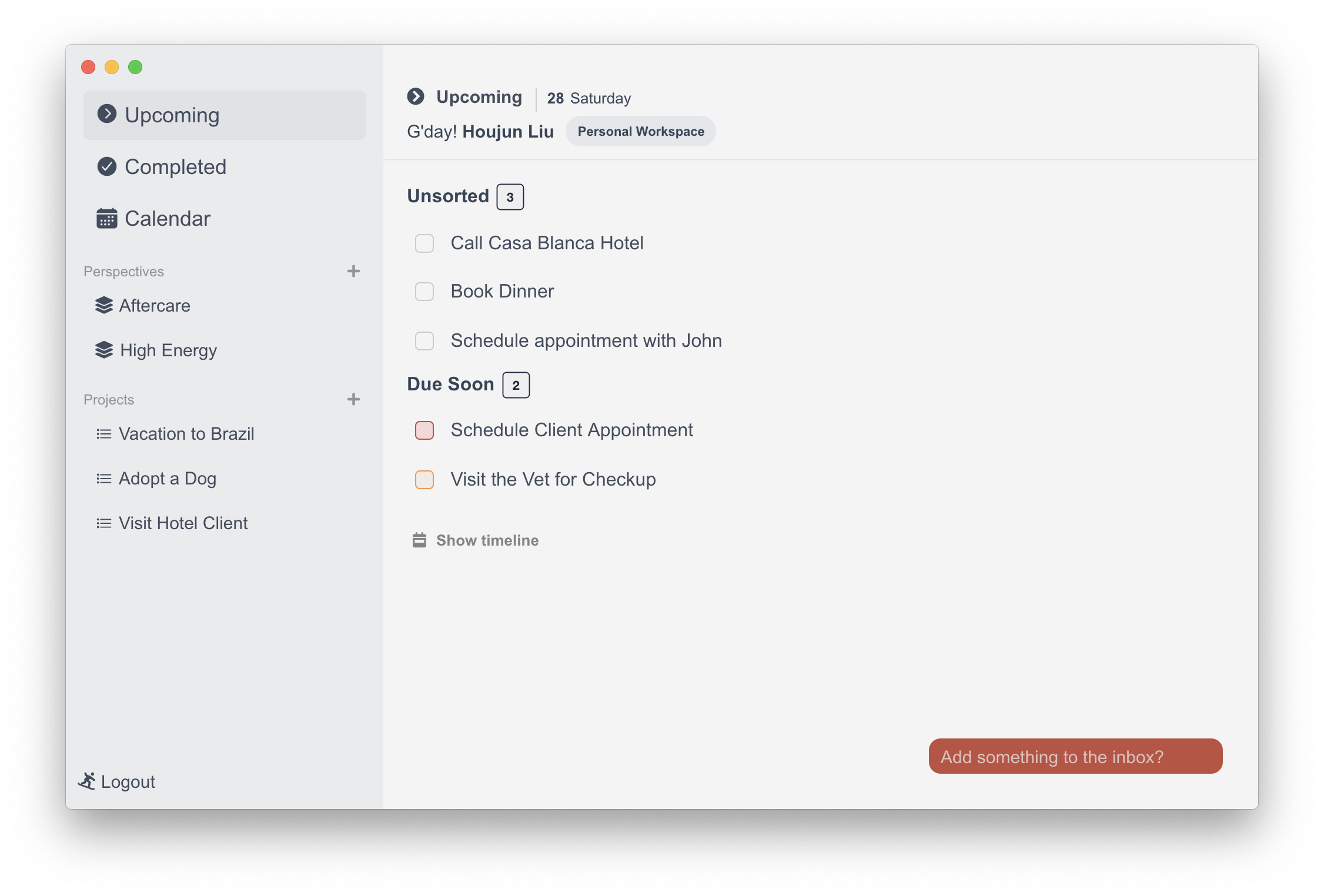The width and height of the screenshot is (1324, 896).
Task: Click the Logout icon
Action: coord(88,781)
